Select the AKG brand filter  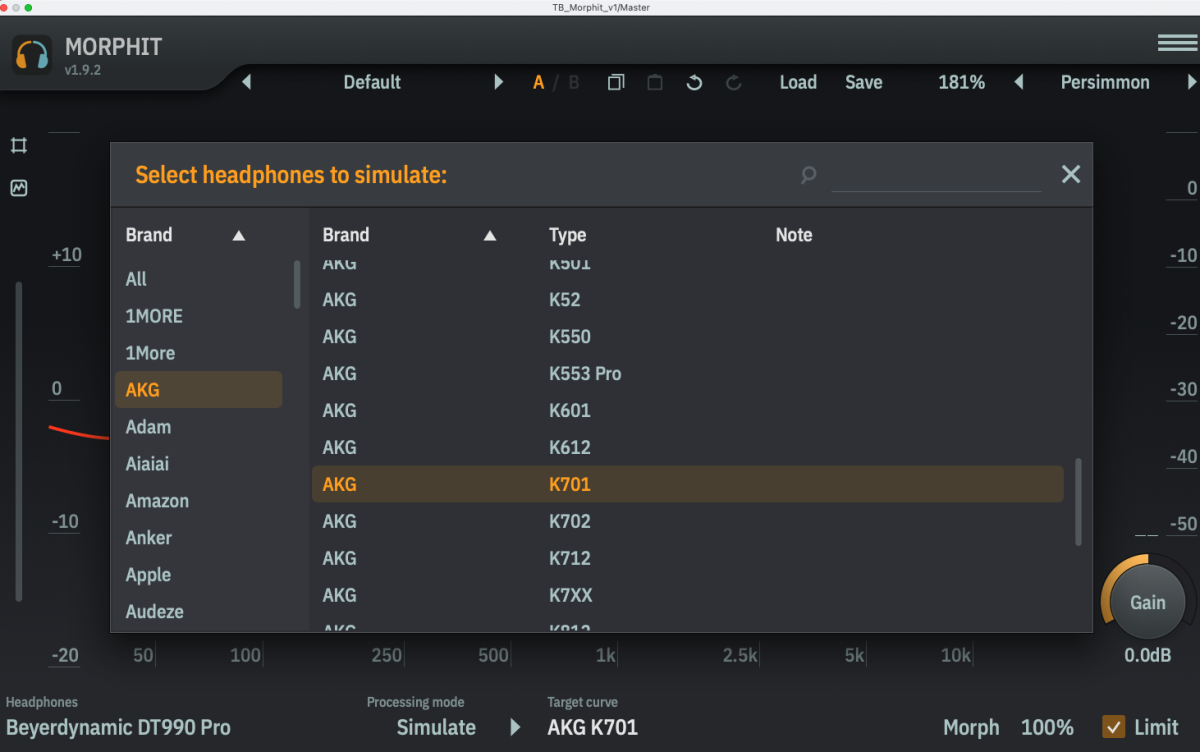(198, 390)
